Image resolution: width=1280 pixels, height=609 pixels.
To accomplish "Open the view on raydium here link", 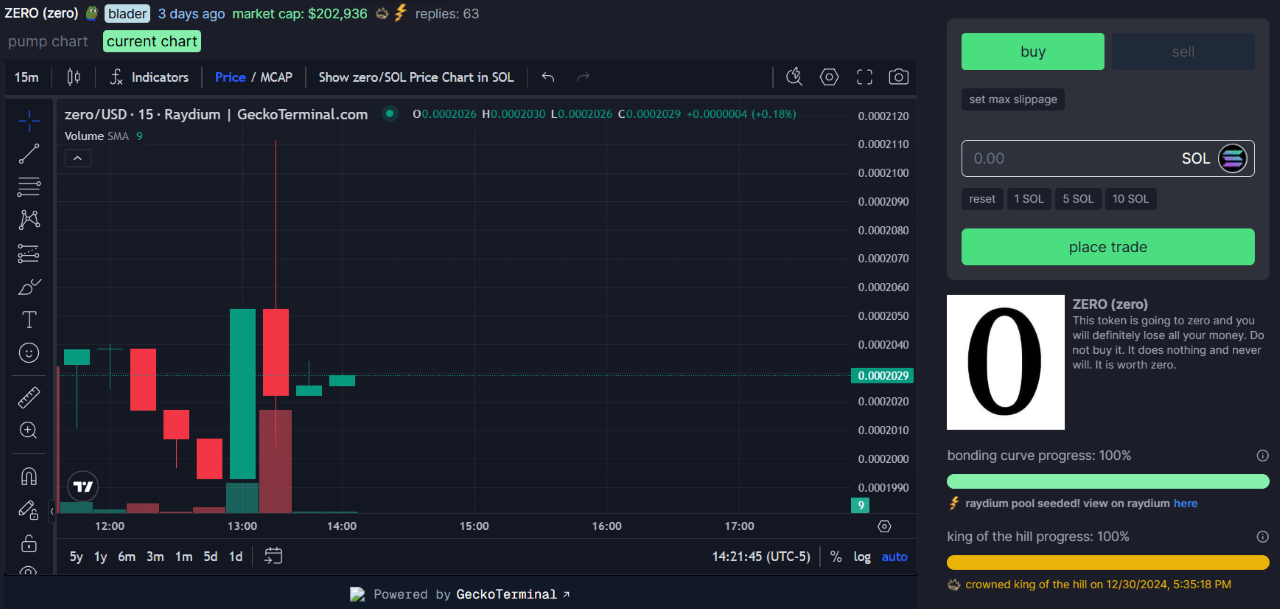I will [x=1185, y=503].
